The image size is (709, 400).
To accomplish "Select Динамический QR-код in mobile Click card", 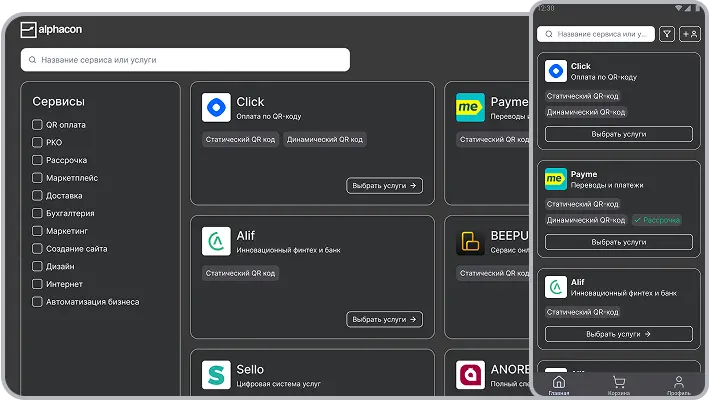I will 586,112.
